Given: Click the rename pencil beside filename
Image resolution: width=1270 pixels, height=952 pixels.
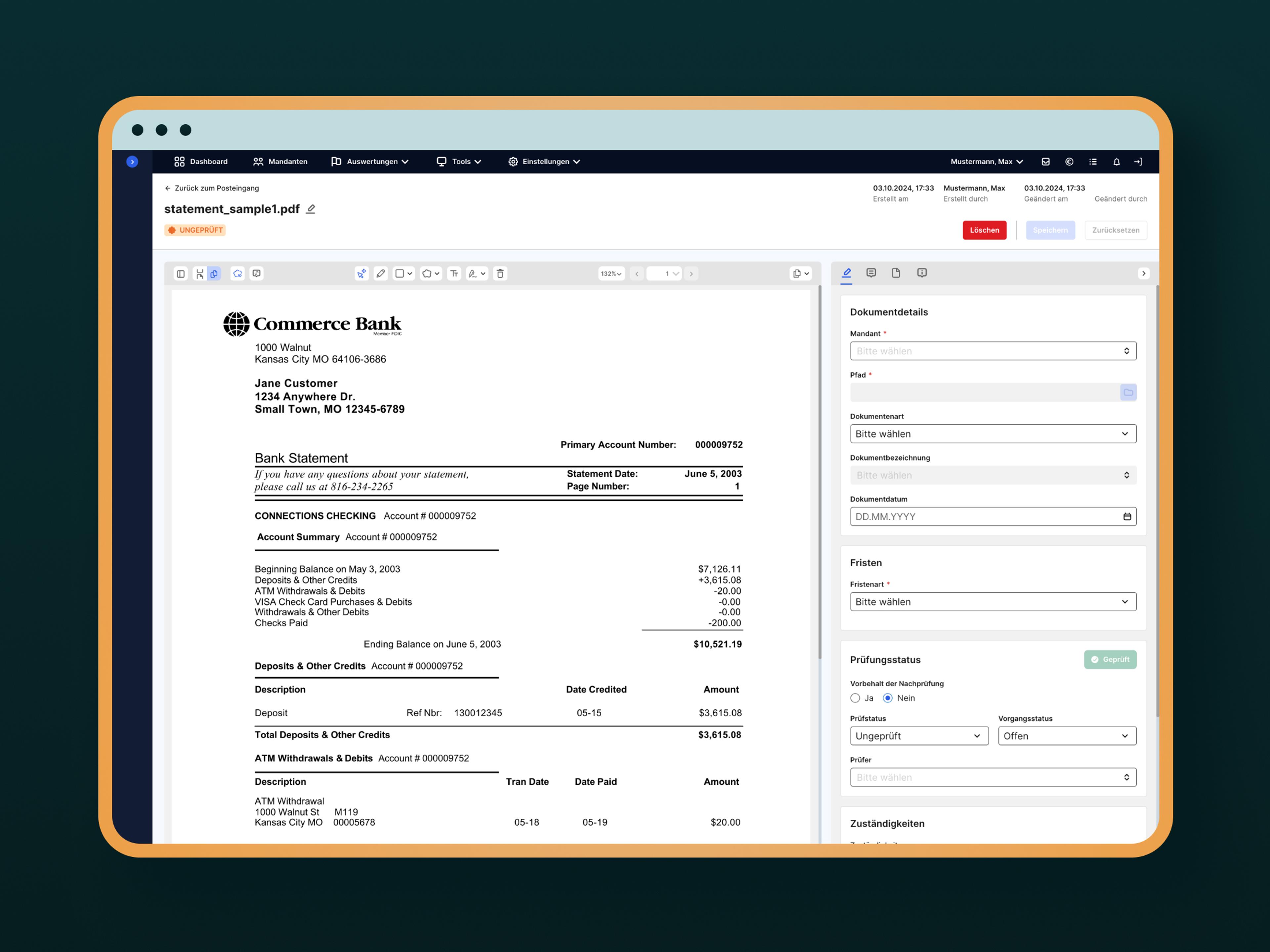Looking at the screenshot, I should (311, 209).
